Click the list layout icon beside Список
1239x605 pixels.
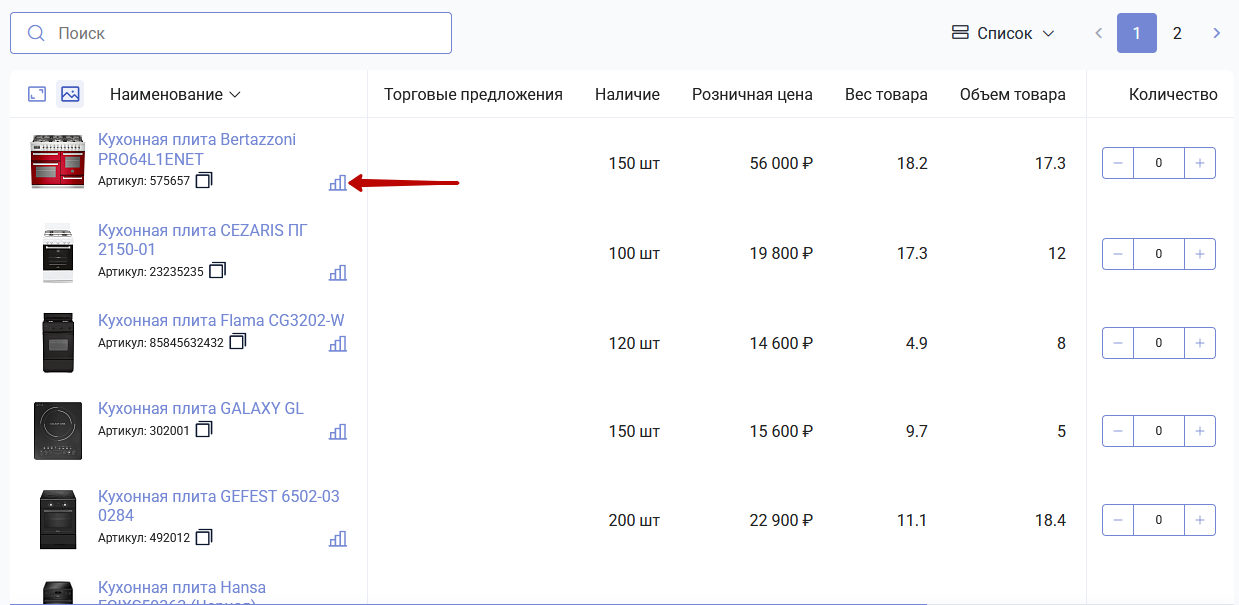click(960, 33)
